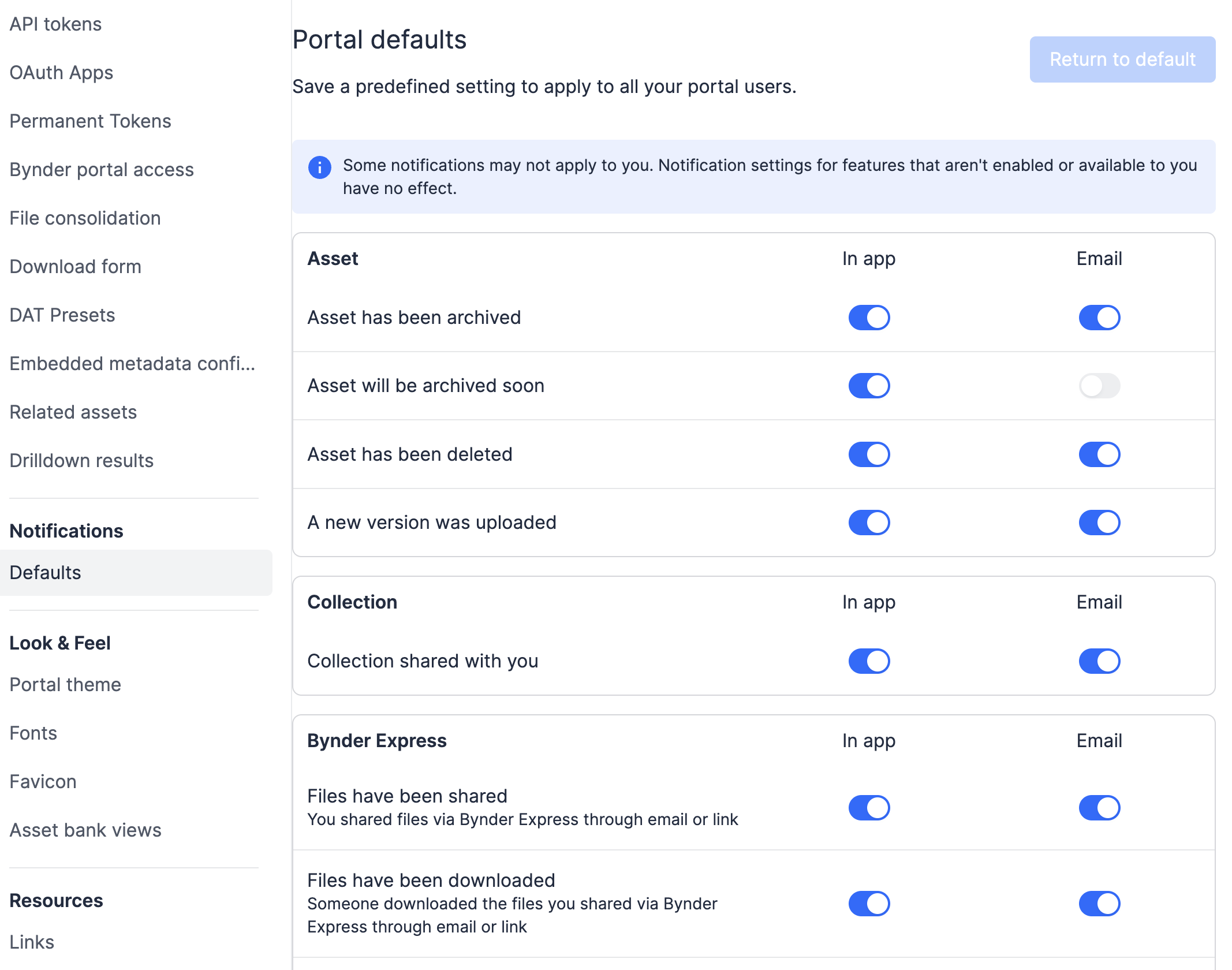Select Bynder portal access in the sidebar

[x=102, y=170]
